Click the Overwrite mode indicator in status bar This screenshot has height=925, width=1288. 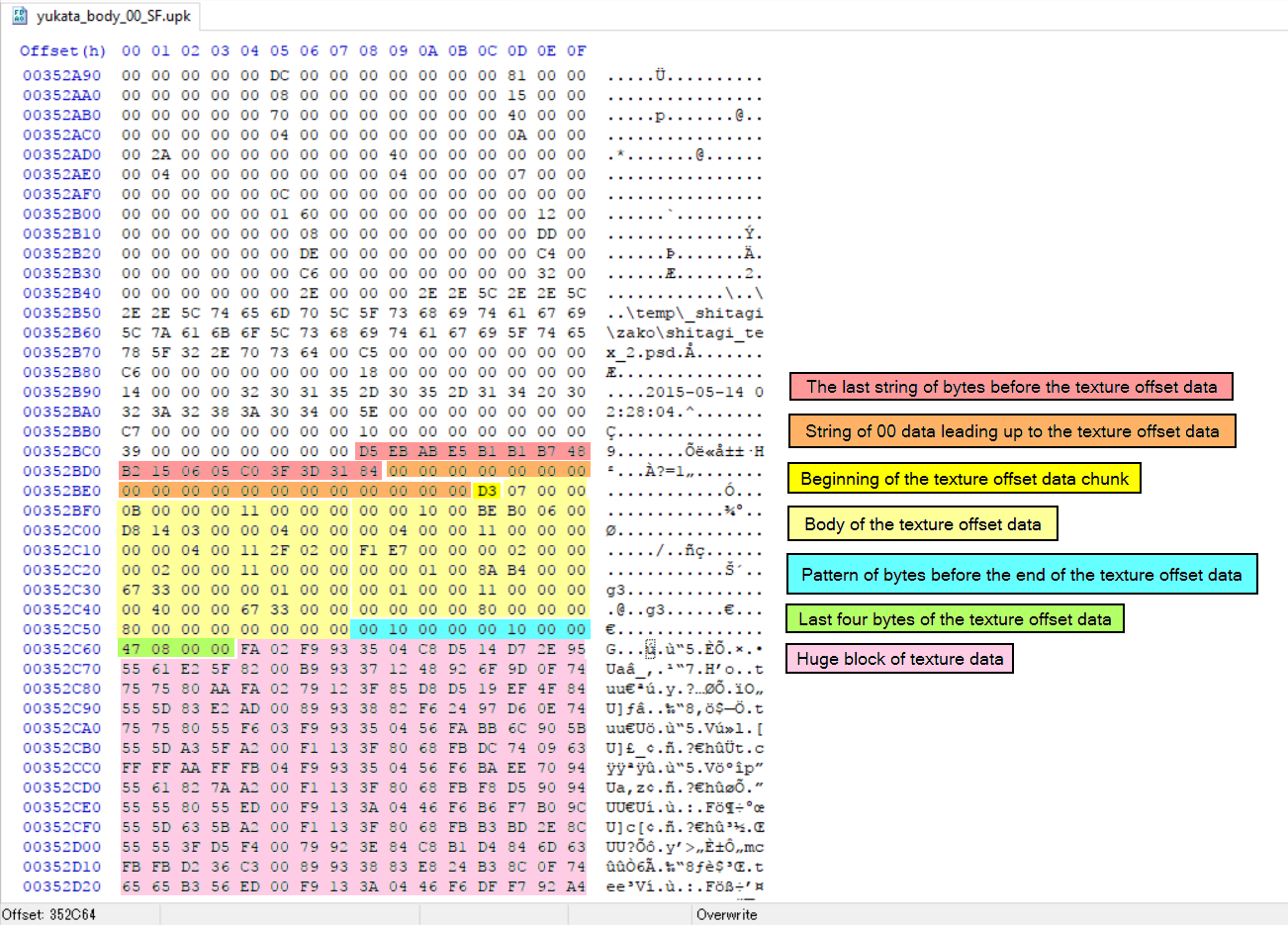click(727, 914)
